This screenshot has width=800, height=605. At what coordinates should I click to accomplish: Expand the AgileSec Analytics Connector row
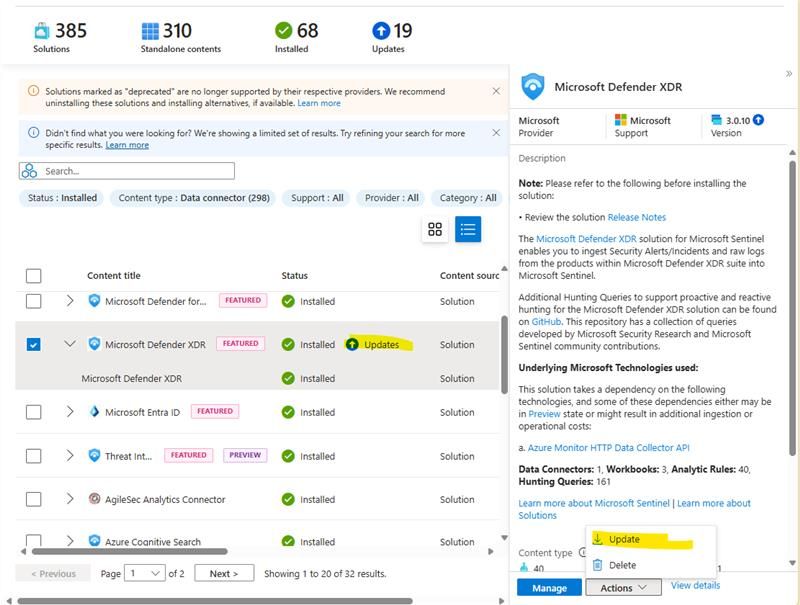tap(70, 499)
